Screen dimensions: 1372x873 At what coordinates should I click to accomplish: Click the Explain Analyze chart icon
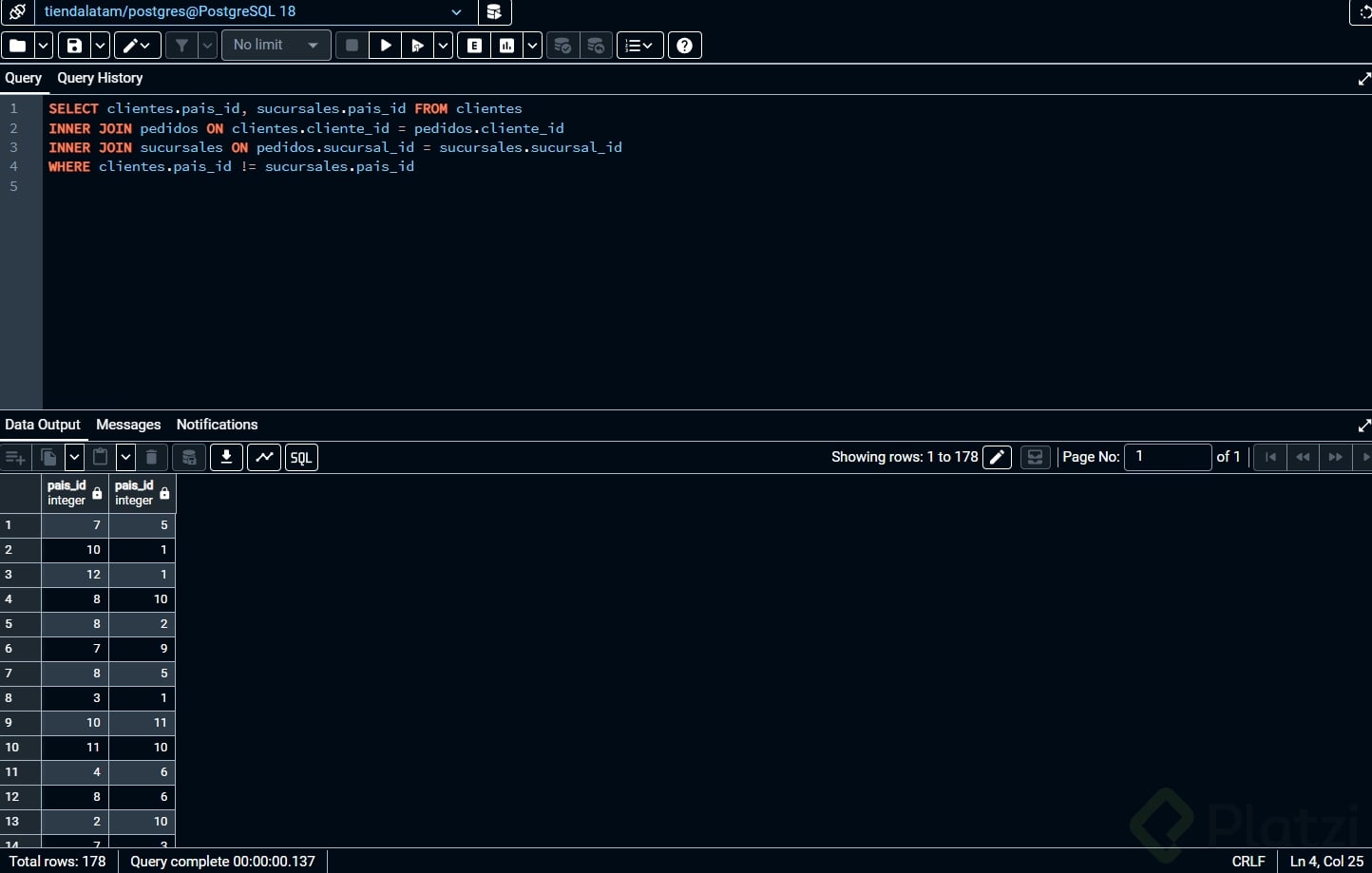pyautogui.click(x=507, y=46)
